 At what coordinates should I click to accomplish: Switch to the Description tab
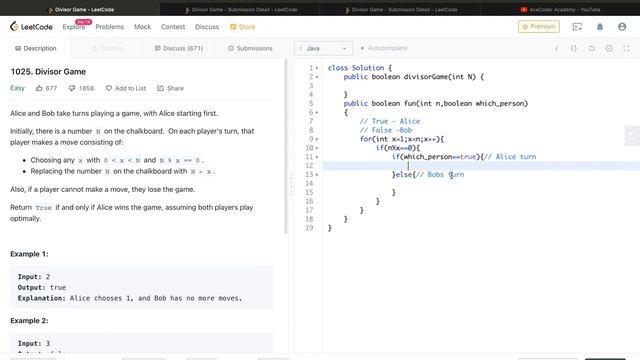[36, 48]
